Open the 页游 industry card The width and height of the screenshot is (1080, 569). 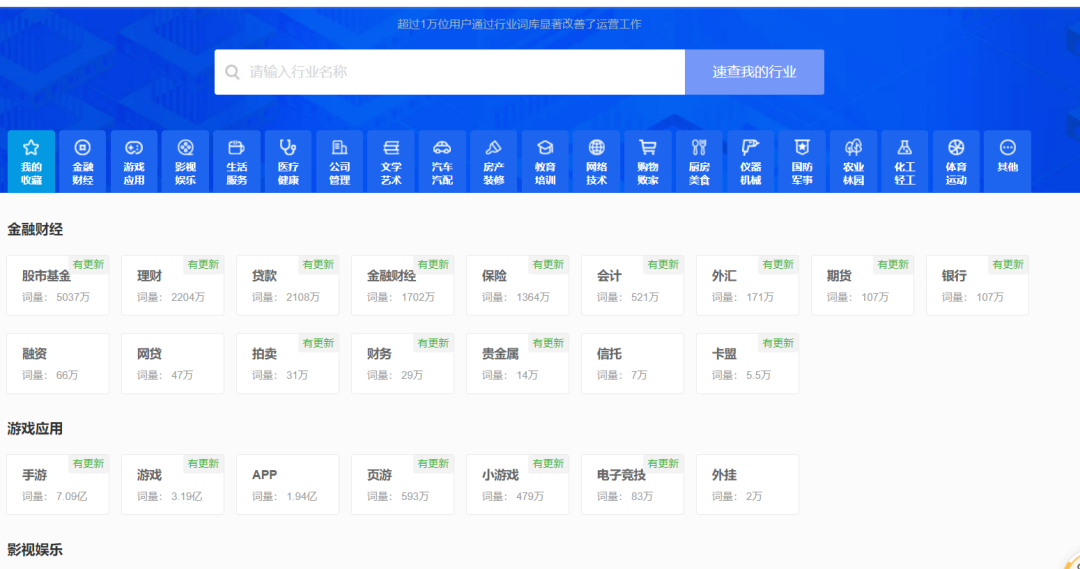[403, 484]
